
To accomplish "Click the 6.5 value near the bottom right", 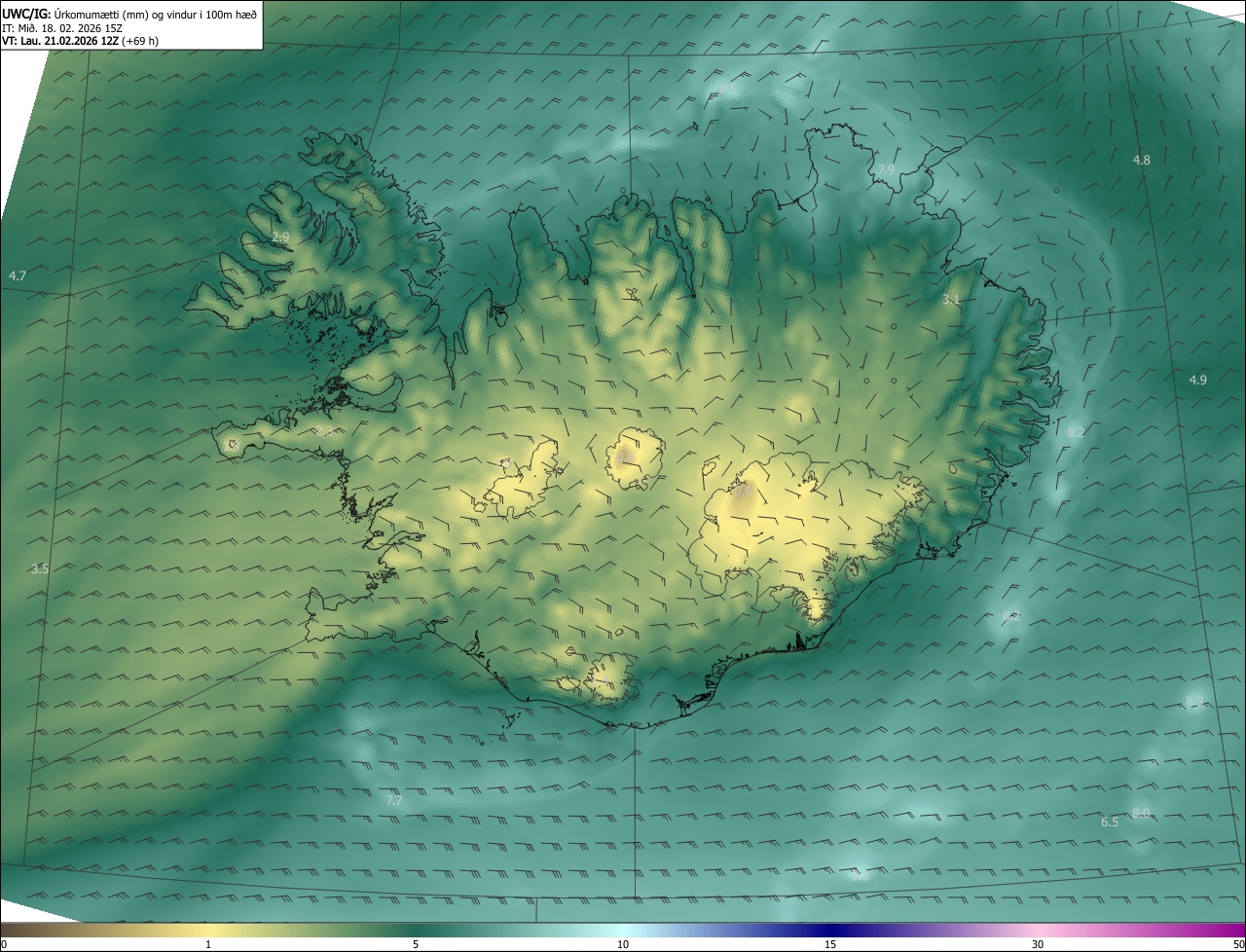I will tap(1110, 822).
